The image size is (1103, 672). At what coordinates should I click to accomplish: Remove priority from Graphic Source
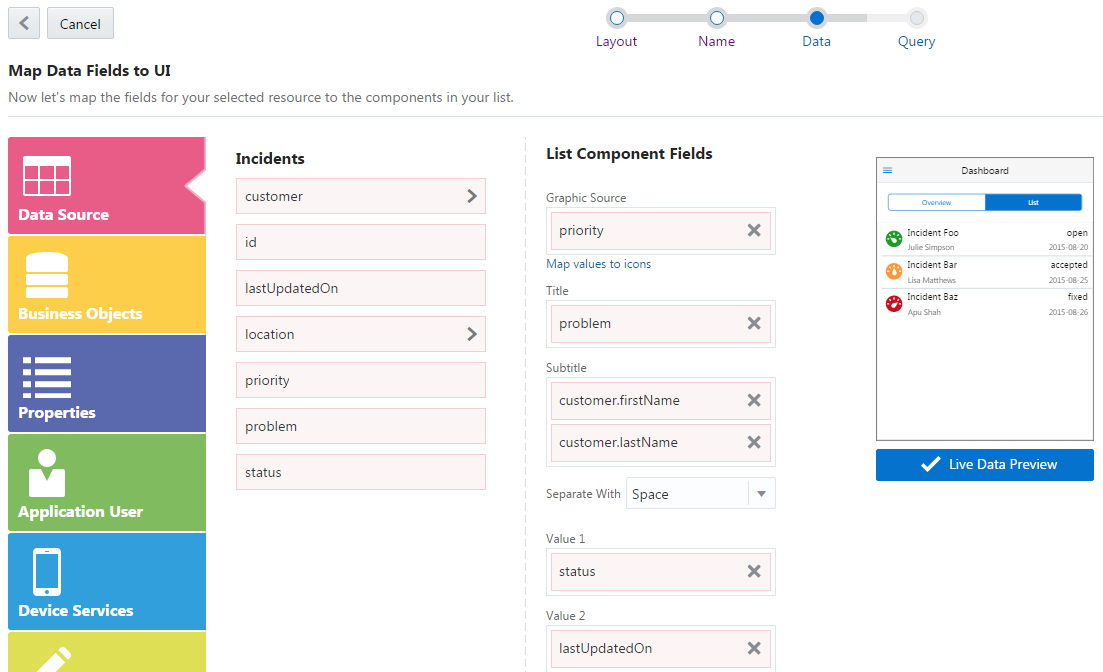pyautogui.click(x=754, y=231)
